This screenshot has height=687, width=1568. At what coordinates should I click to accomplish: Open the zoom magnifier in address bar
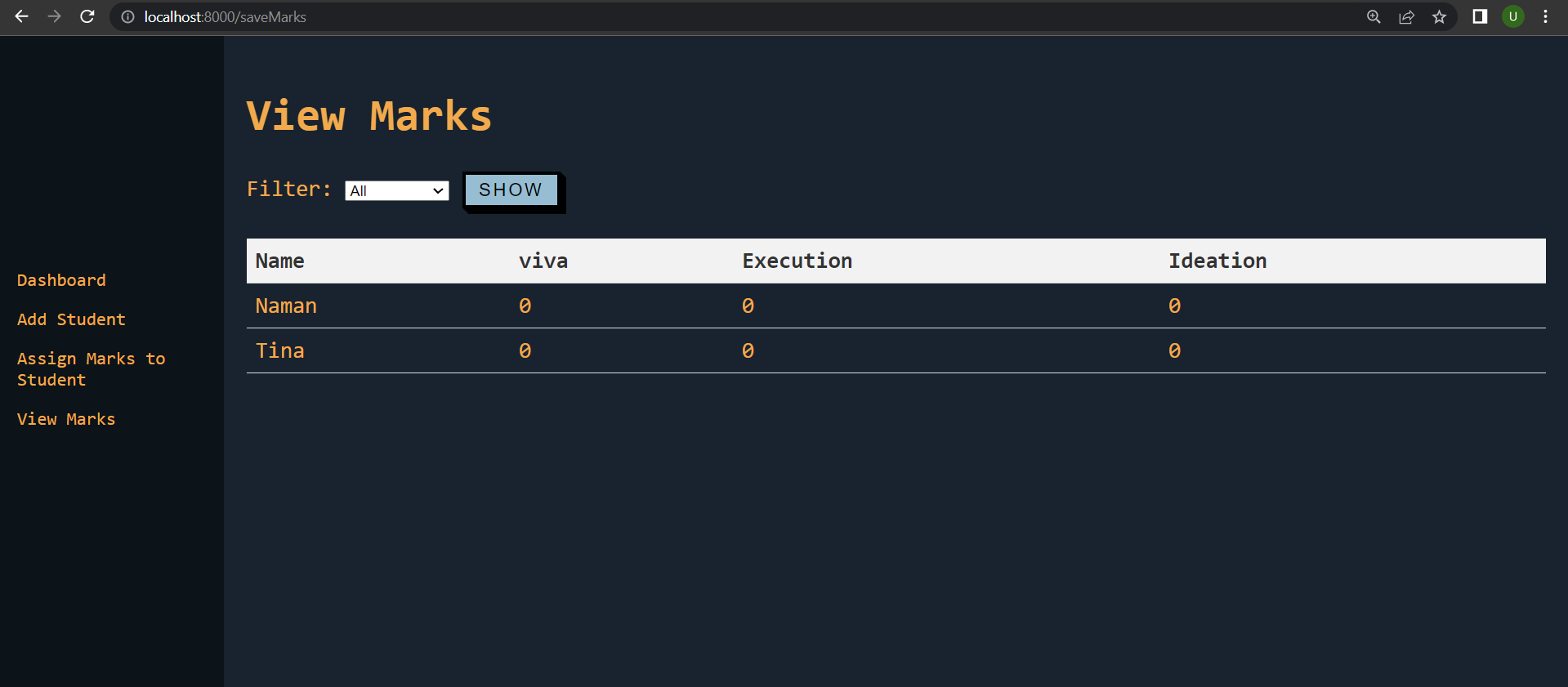pyautogui.click(x=1374, y=16)
